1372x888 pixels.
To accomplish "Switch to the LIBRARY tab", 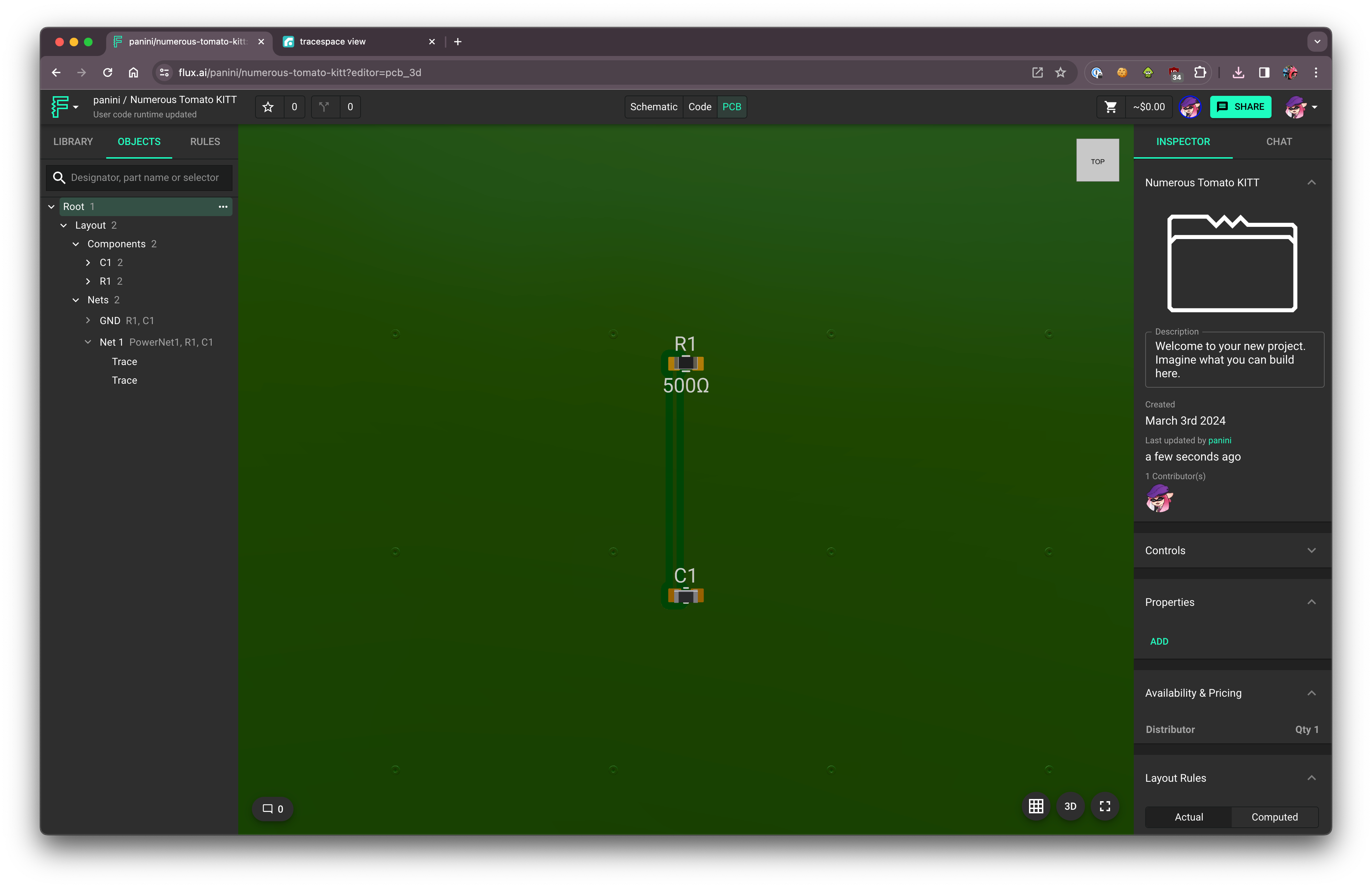I will coord(73,142).
